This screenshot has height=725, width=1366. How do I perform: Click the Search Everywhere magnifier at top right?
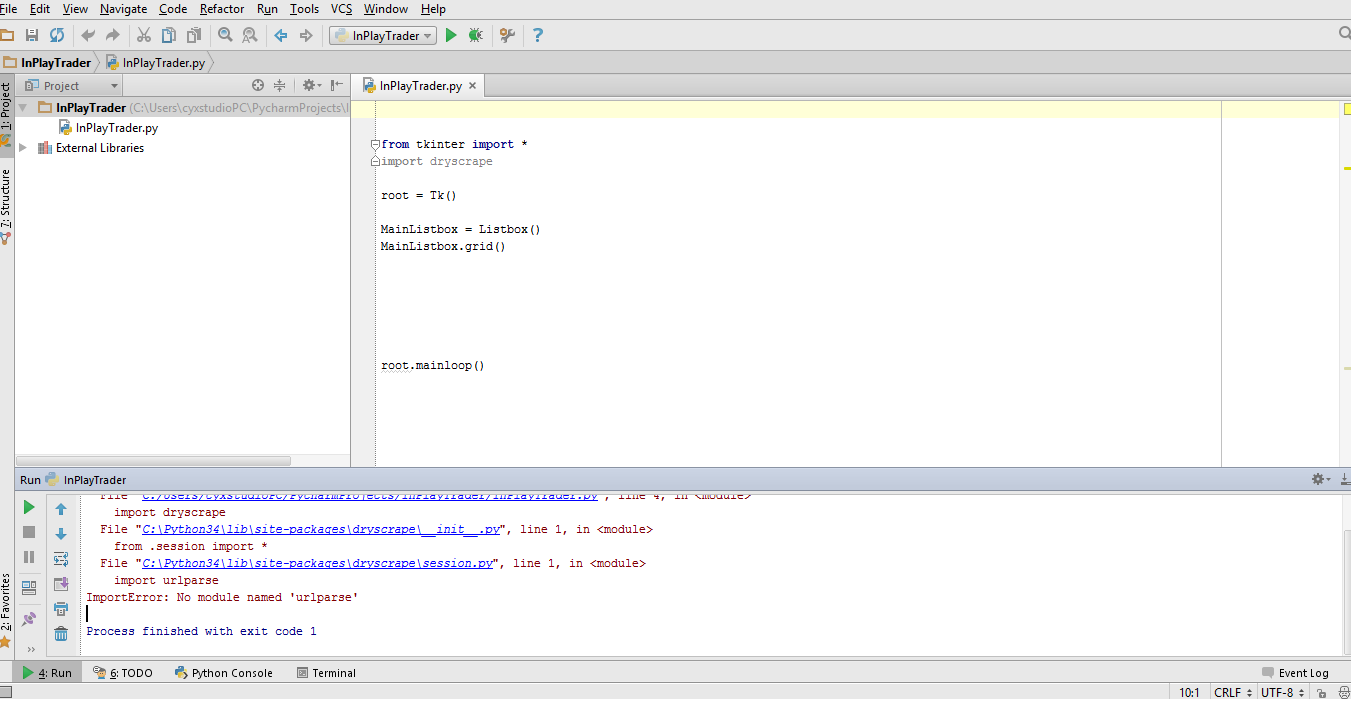[x=1345, y=34]
